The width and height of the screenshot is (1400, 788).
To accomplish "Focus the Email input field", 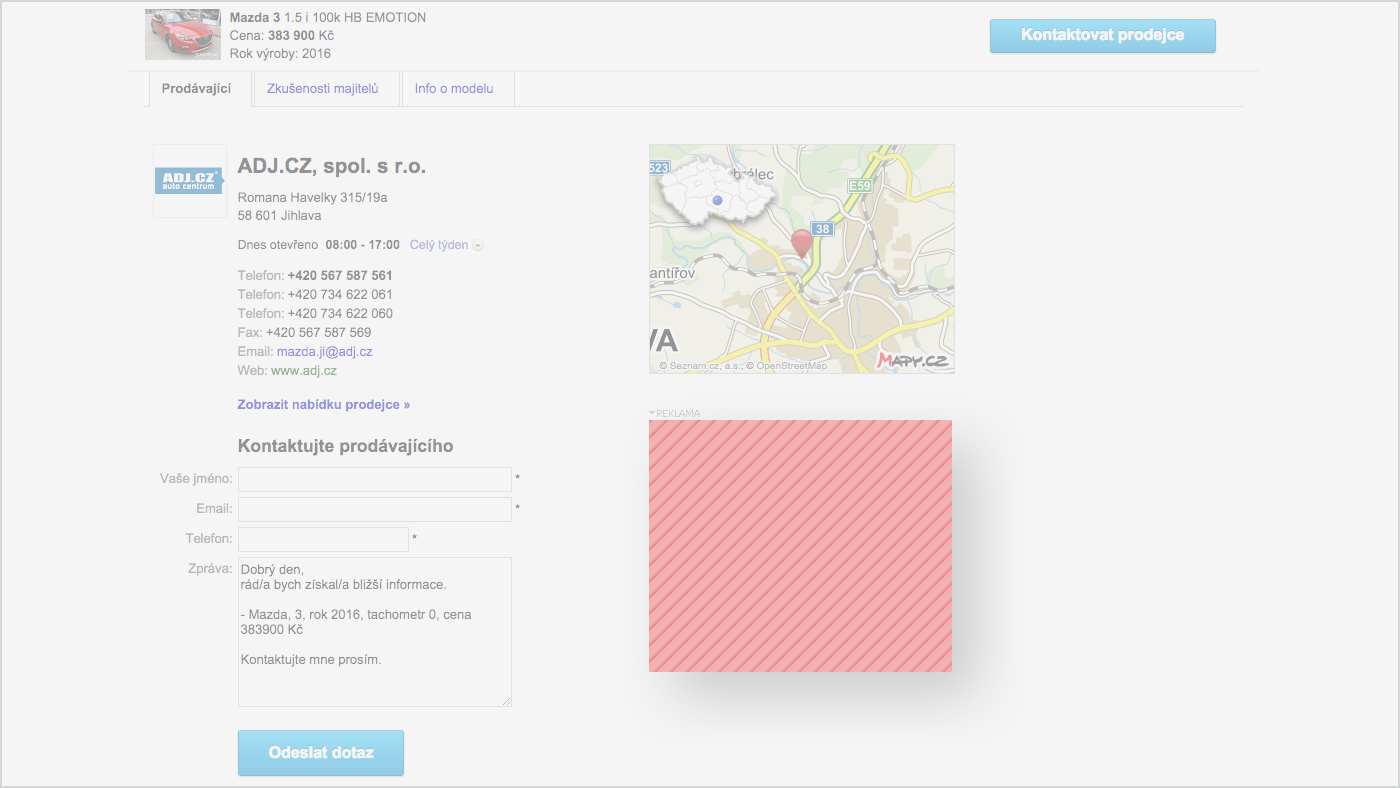I will (x=375, y=509).
